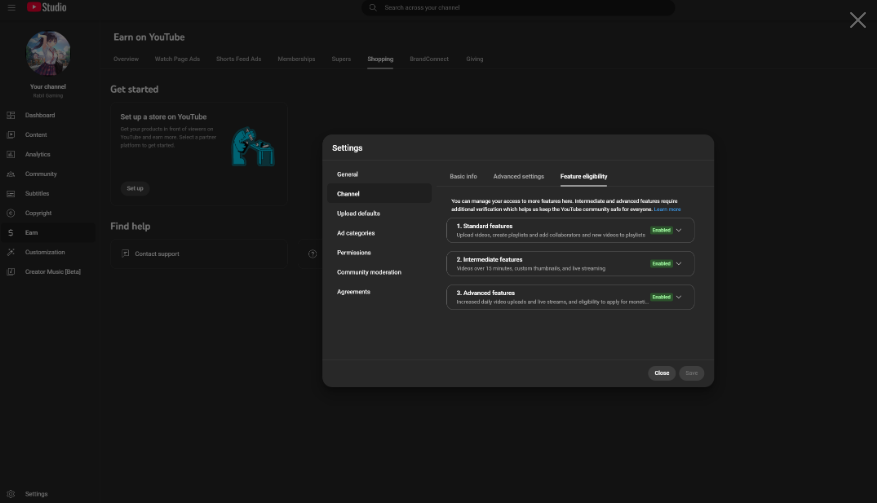Click Enabled badge on Intermediate features

pyautogui.click(x=661, y=264)
